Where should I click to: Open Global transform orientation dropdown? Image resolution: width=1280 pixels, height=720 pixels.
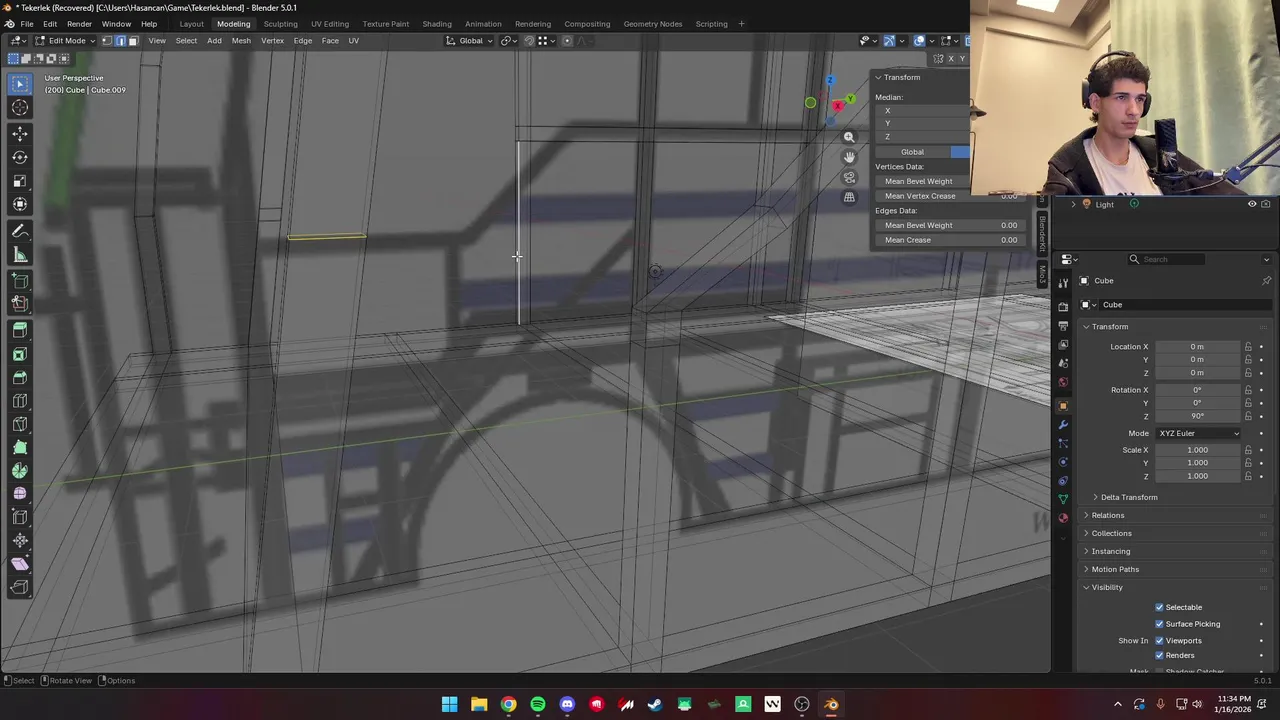tap(470, 41)
